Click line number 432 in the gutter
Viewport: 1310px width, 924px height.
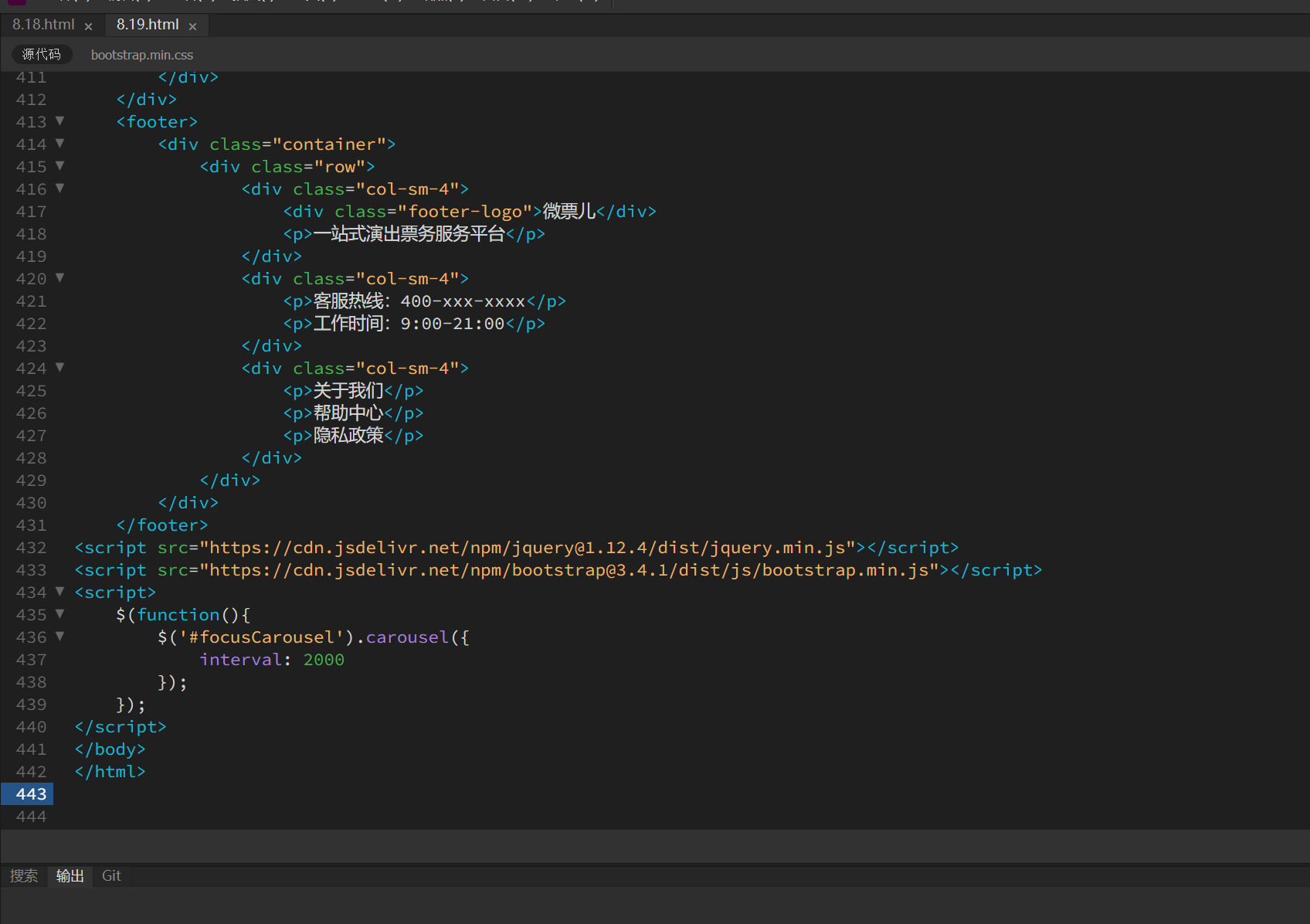[x=31, y=548]
